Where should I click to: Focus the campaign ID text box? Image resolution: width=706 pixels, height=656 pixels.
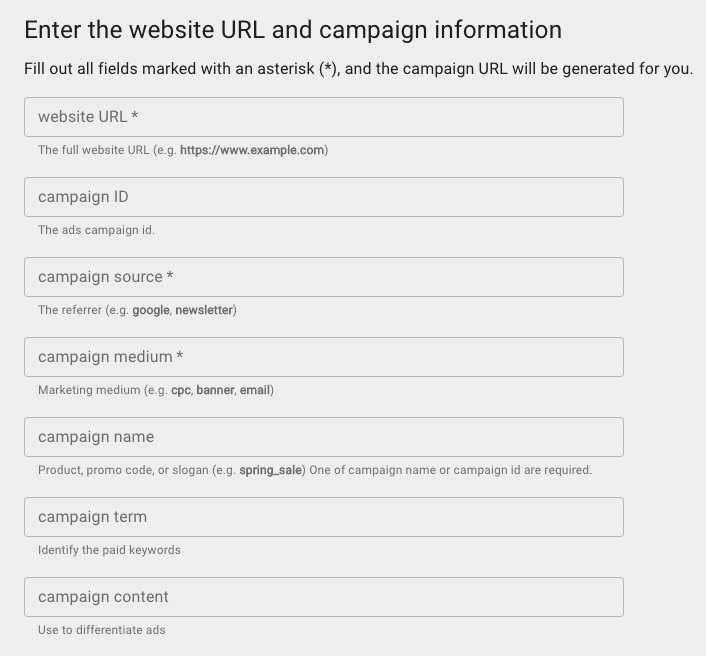click(x=323, y=197)
